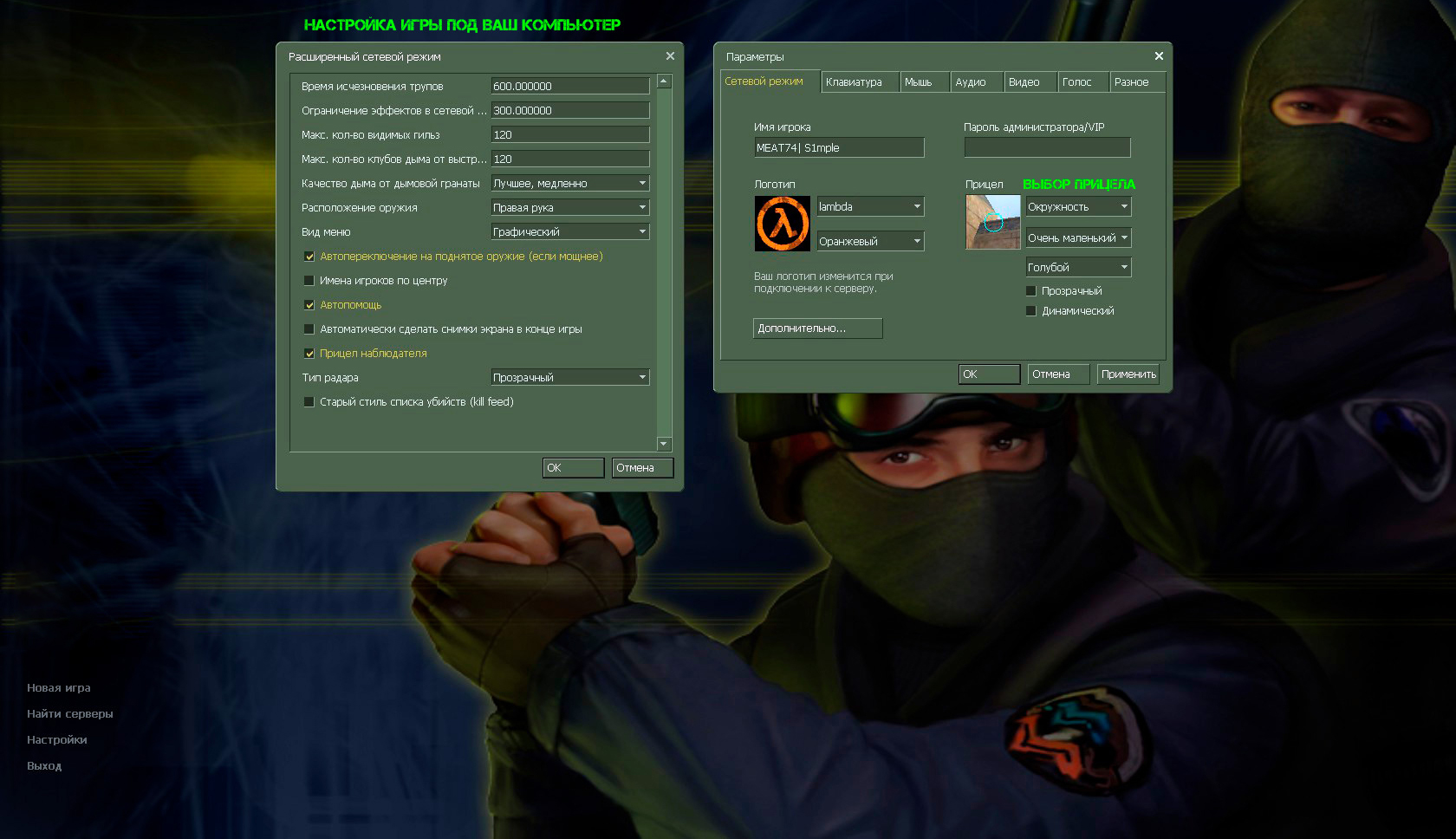Click the Макс. кол-во клубов дыма field
This screenshot has width=1456, height=839.
pyautogui.click(x=570, y=159)
